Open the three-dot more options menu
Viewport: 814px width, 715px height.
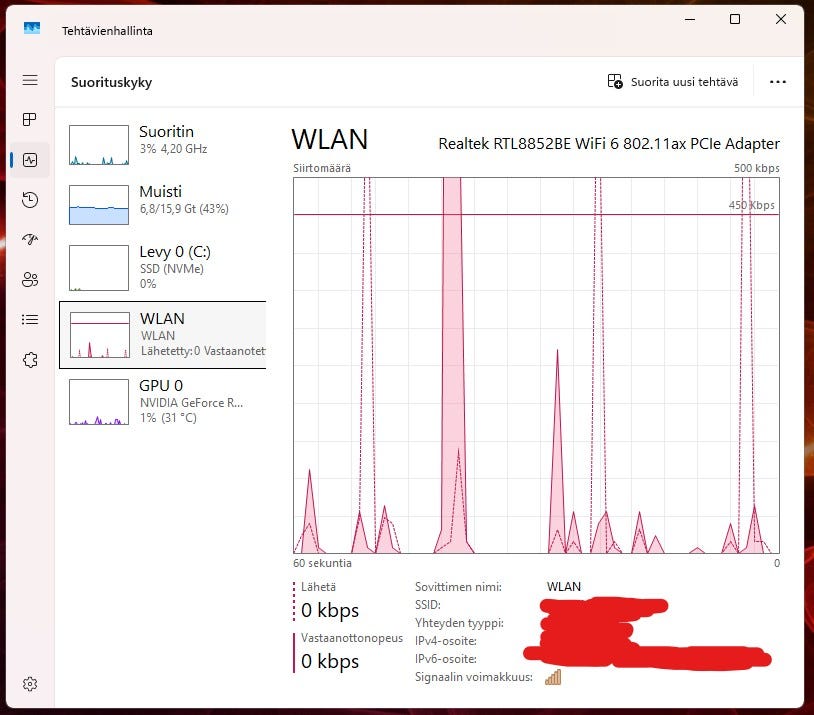[x=777, y=82]
